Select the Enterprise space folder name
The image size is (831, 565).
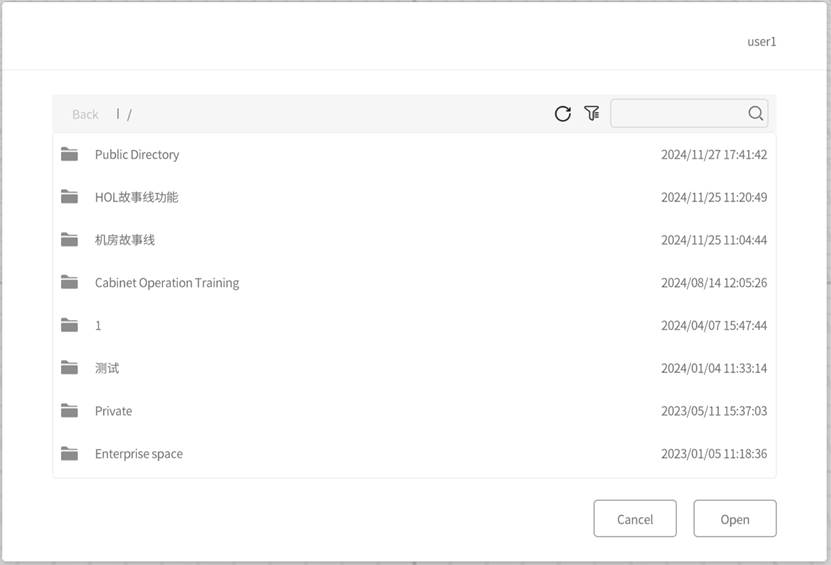click(139, 454)
